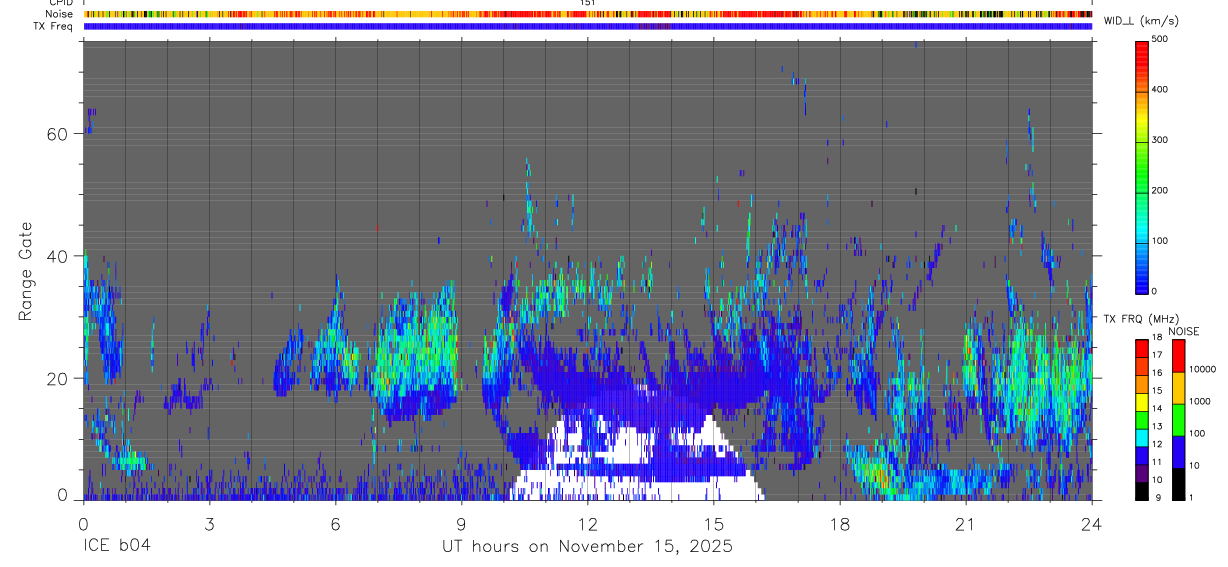The width and height of the screenshot is (1228, 567).
Task: Click the TX FRQ (MHz) color bar
Action: [x=1142, y=419]
